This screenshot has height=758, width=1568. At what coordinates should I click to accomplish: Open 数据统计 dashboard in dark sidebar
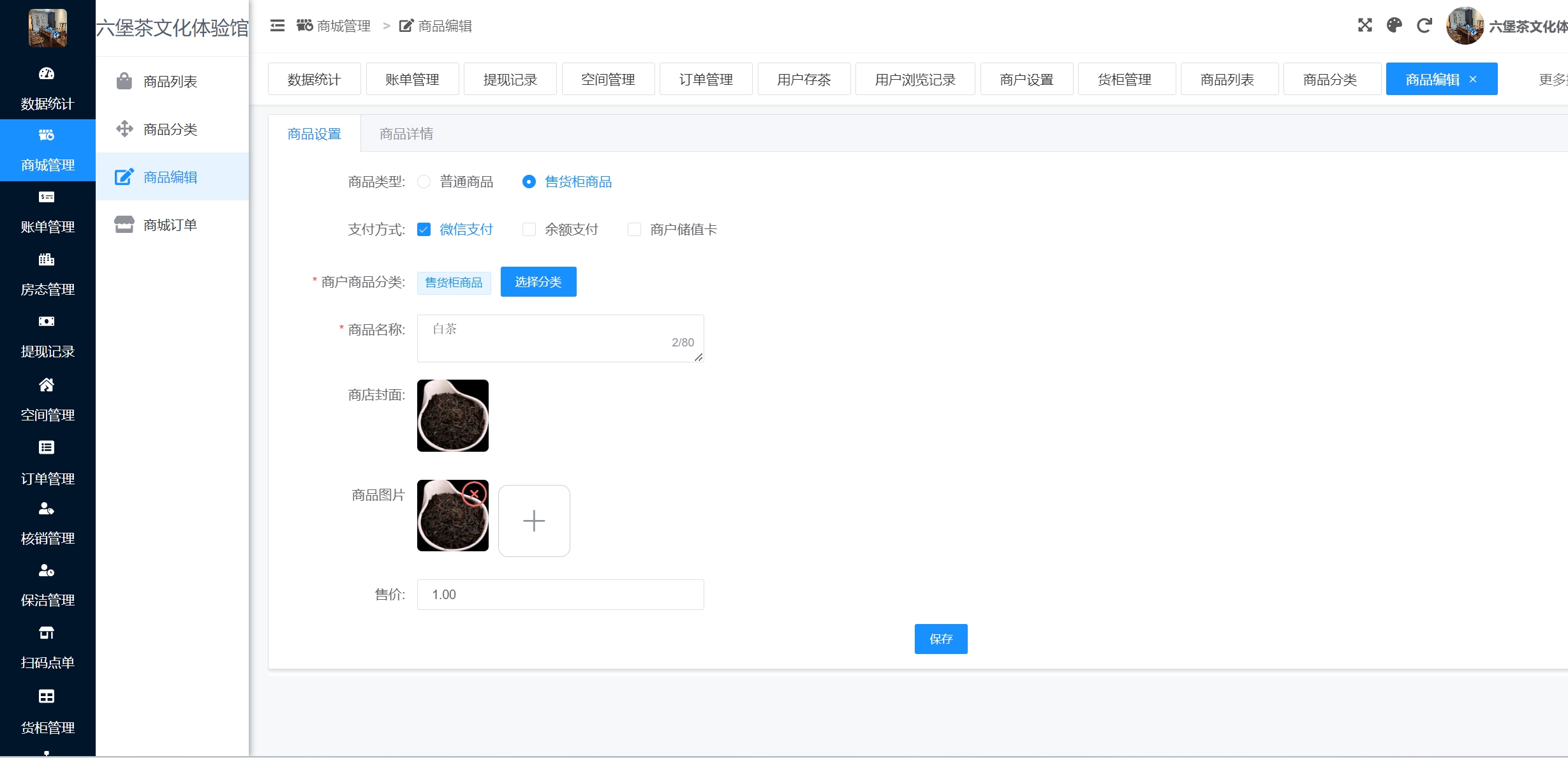47,88
